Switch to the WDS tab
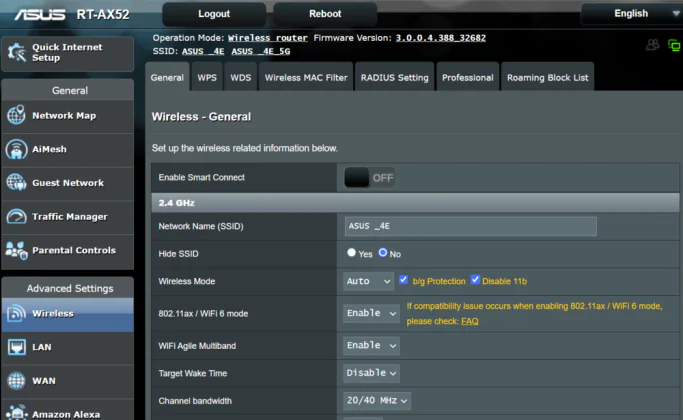The width and height of the screenshot is (683, 420). pos(241,78)
